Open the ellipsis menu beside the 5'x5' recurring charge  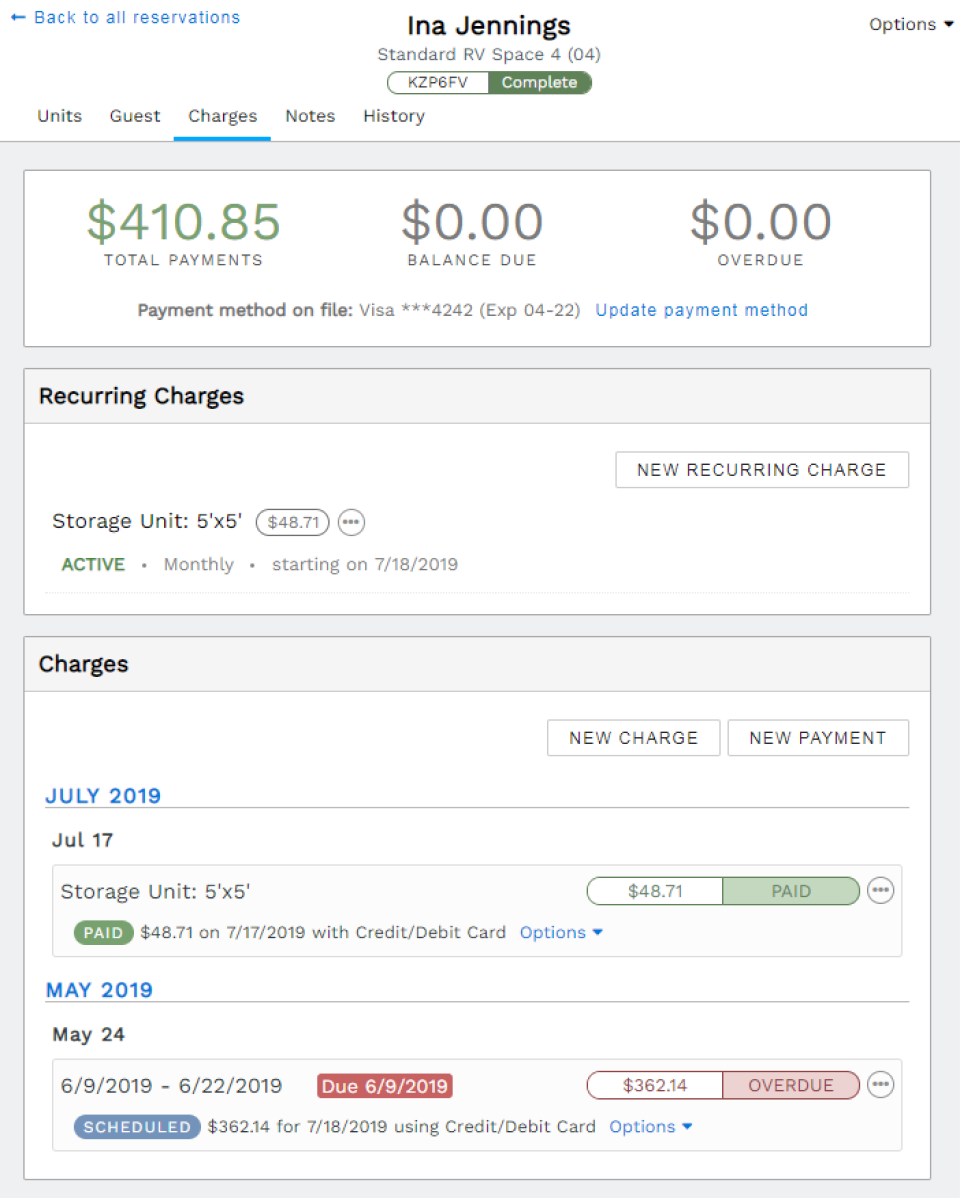[351, 522]
